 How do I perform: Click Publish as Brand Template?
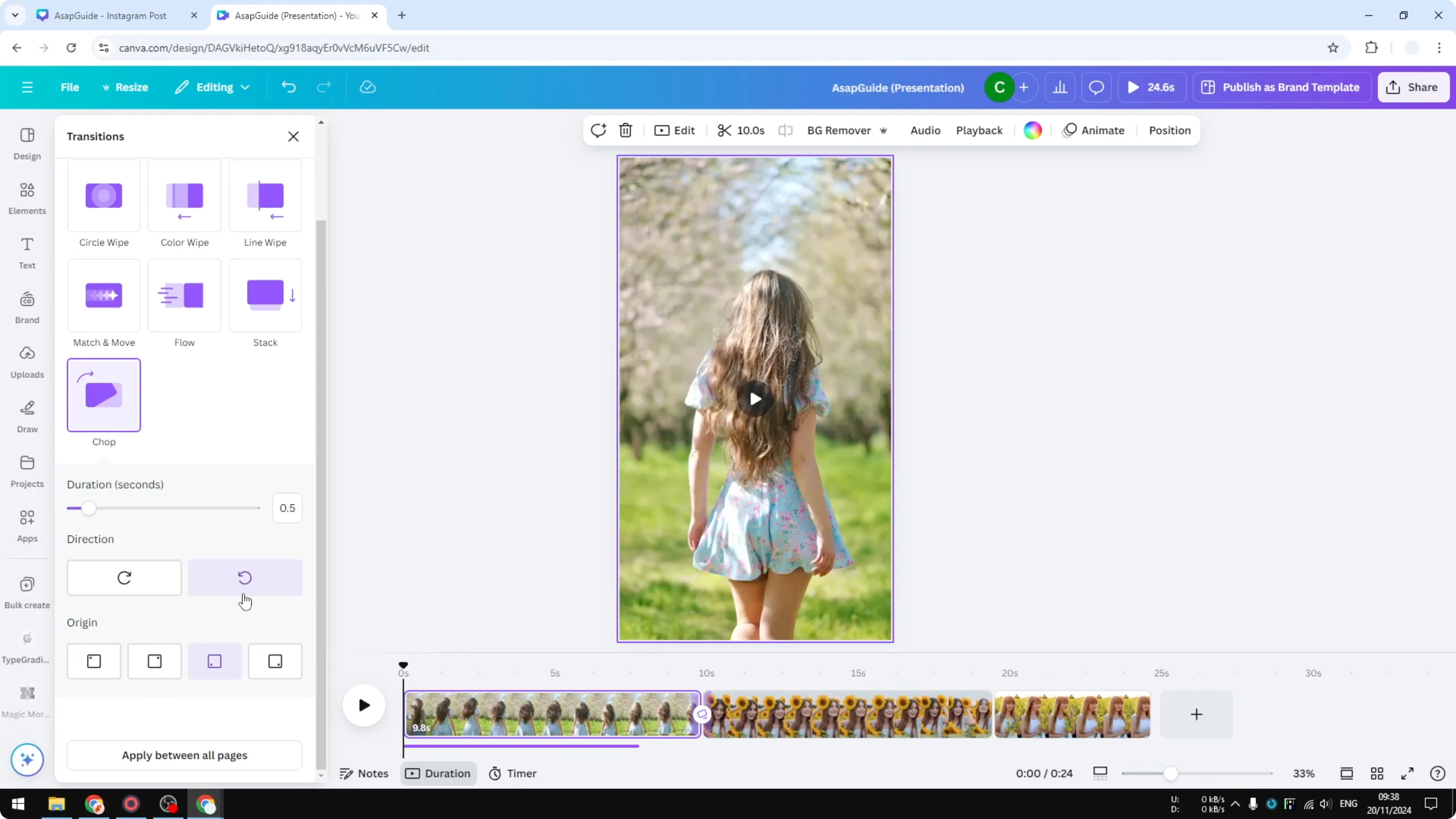[1282, 87]
